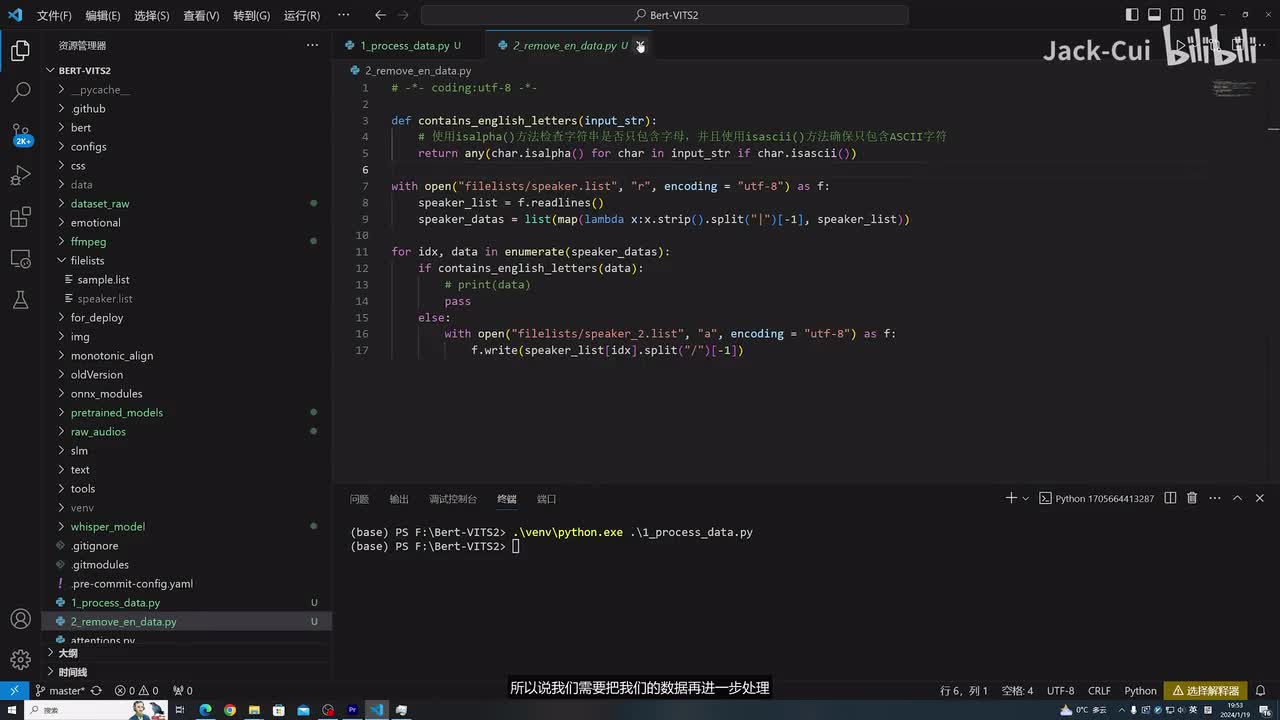Click the Bert-VITS2 command center search box
The image size is (1280, 720).
point(664,15)
